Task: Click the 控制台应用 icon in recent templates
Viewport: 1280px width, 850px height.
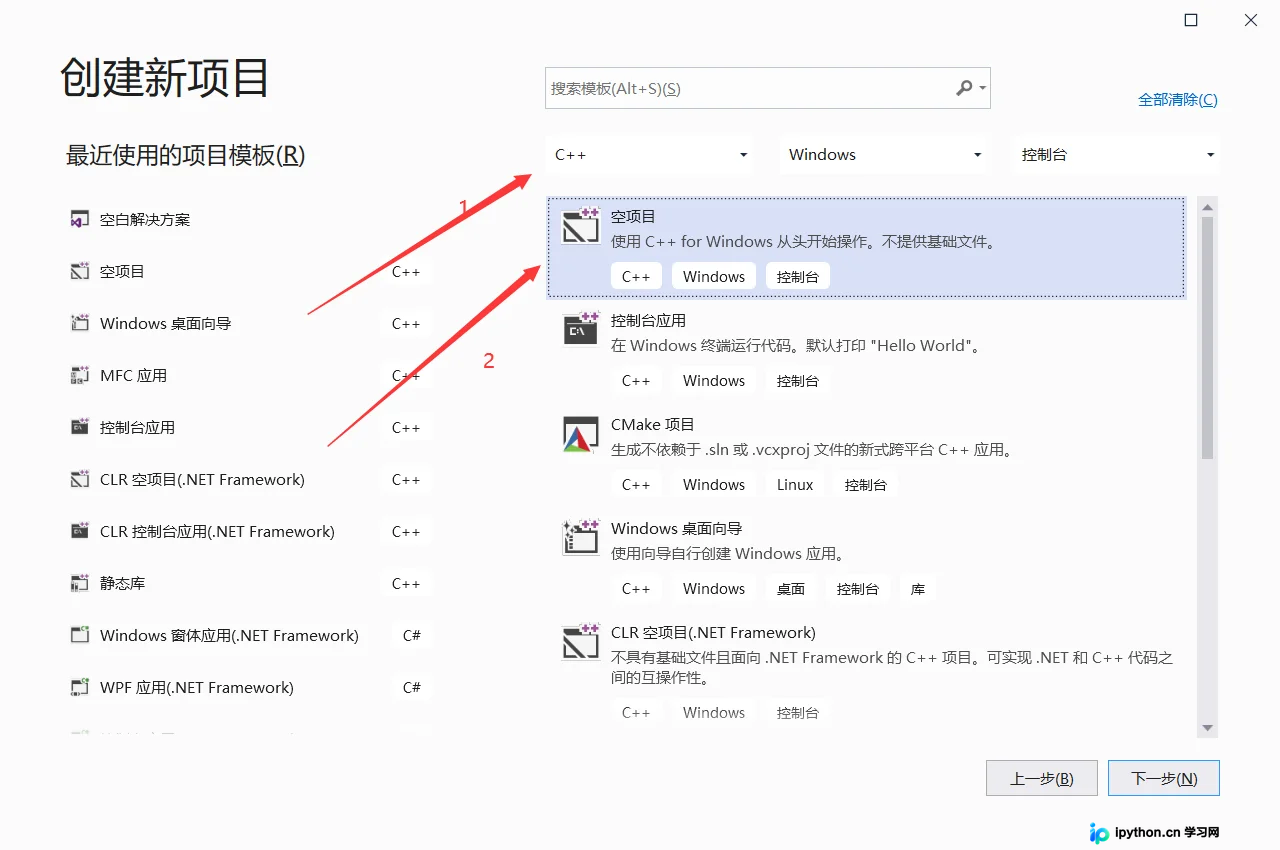Action: tap(80, 427)
